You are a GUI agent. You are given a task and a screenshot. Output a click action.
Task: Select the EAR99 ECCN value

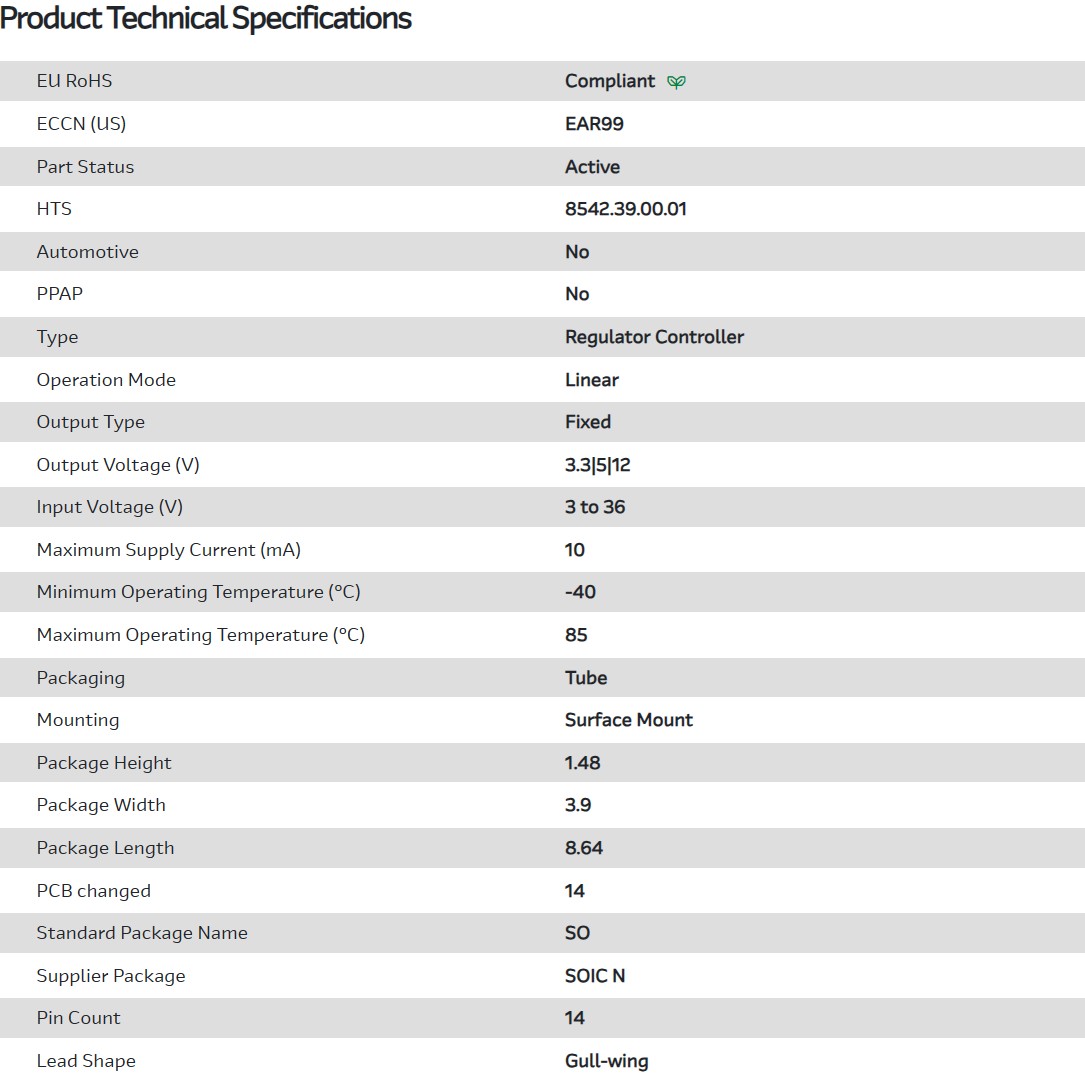click(x=594, y=124)
